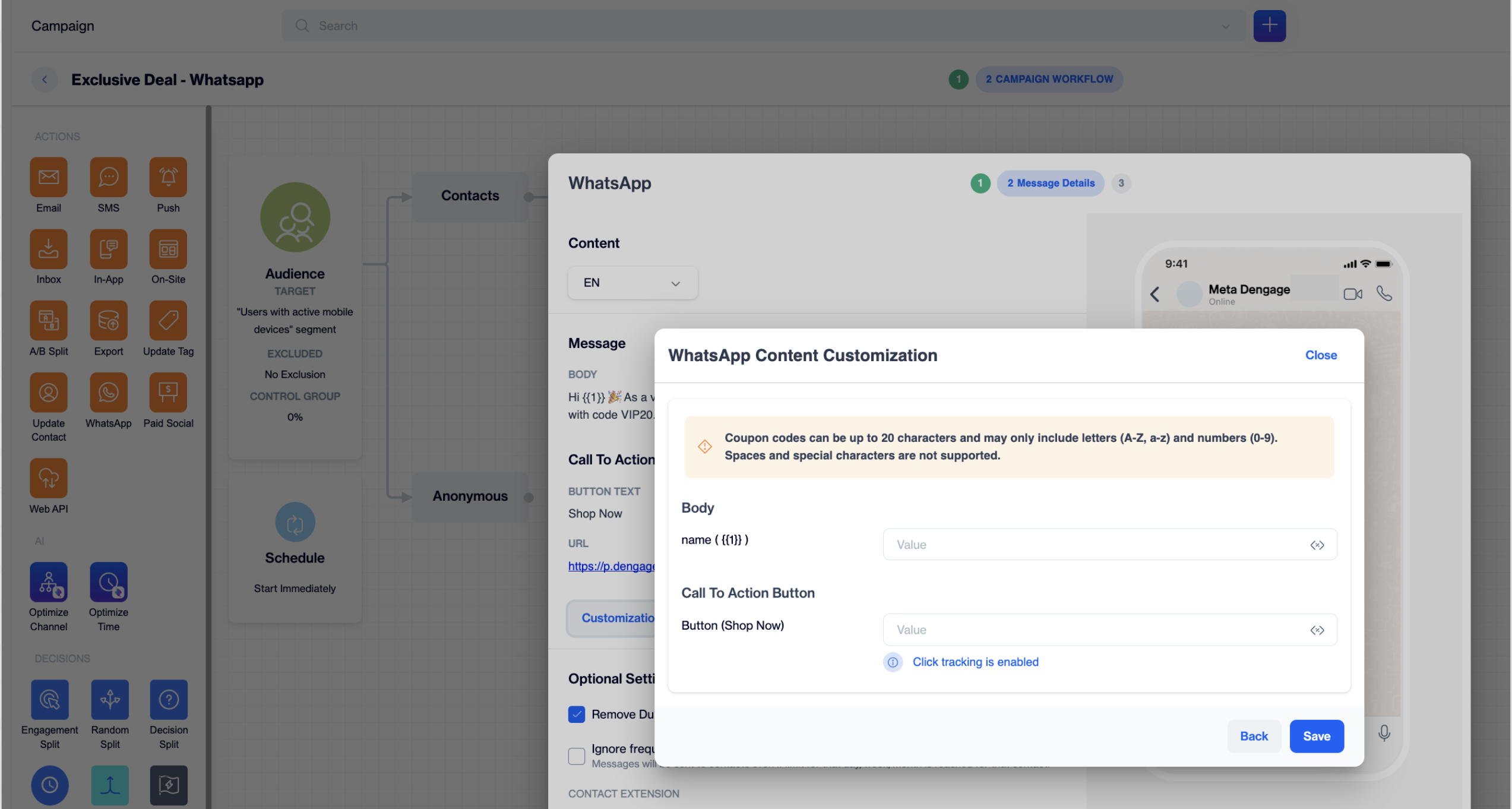This screenshot has height=809, width=1512.
Task: Open WhatsApp Message Details step
Action: (1050, 183)
